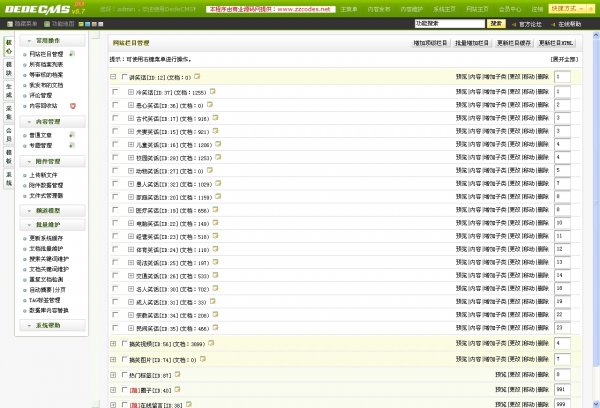Click note icon on ID:56 row
Image resolution: width=600 pixels, height=408 pixels.
pyautogui.click(x=211, y=343)
